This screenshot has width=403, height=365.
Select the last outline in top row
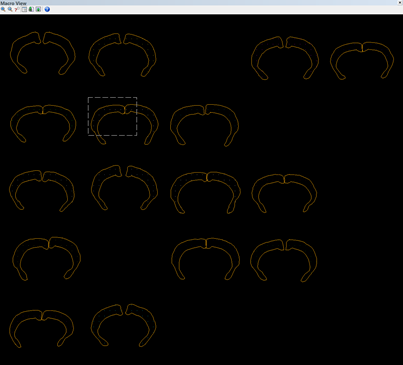(362, 60)
